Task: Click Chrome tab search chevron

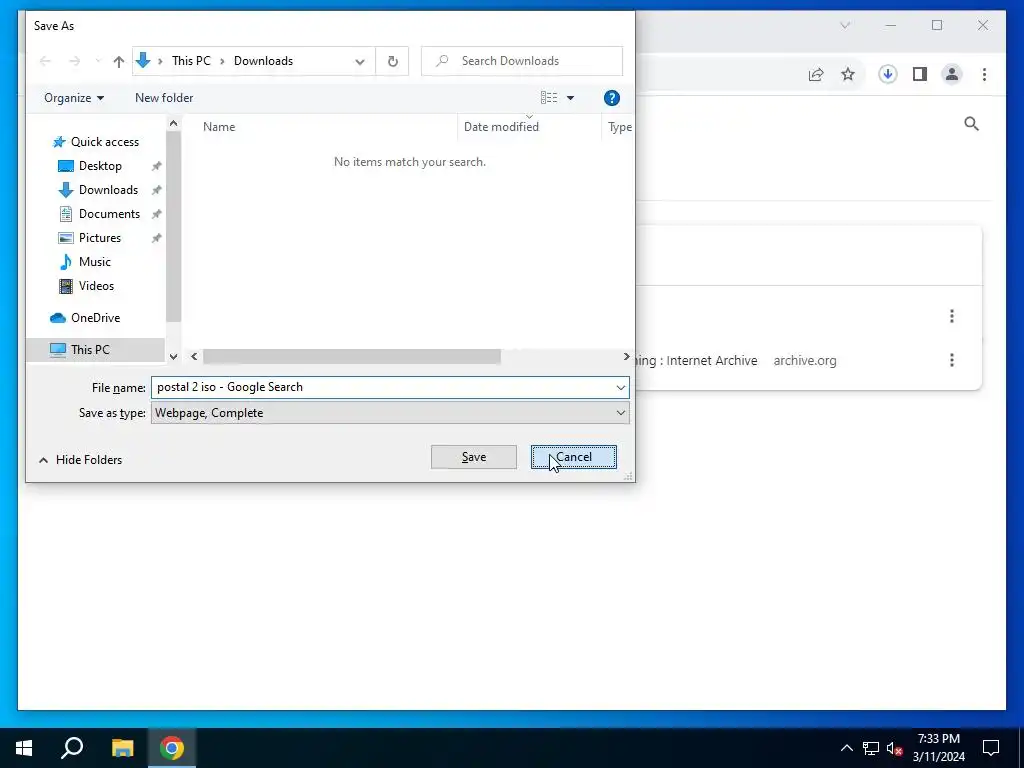Action: tap(845, 25)
